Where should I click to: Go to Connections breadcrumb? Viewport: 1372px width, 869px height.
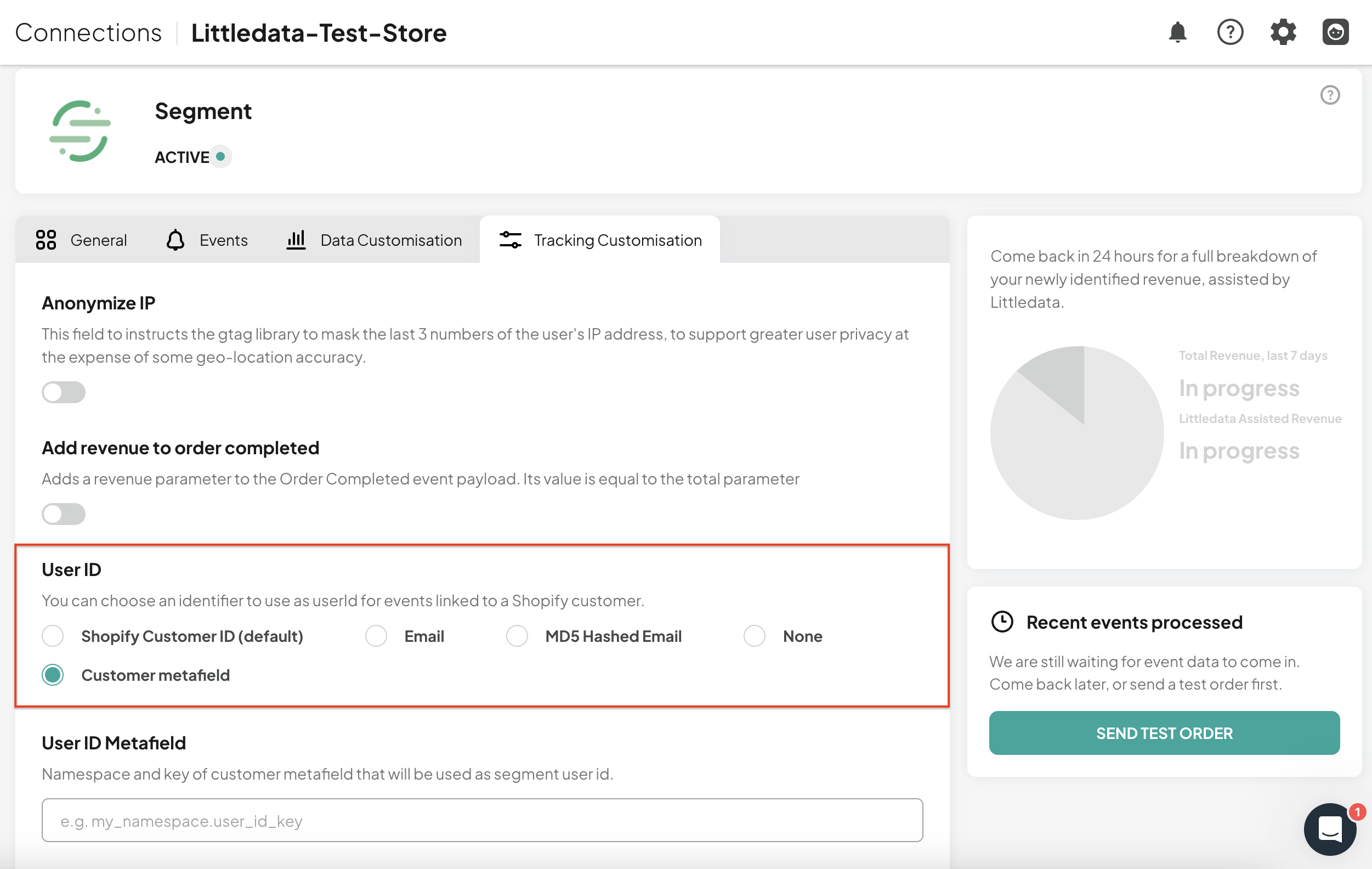(88, 33)
